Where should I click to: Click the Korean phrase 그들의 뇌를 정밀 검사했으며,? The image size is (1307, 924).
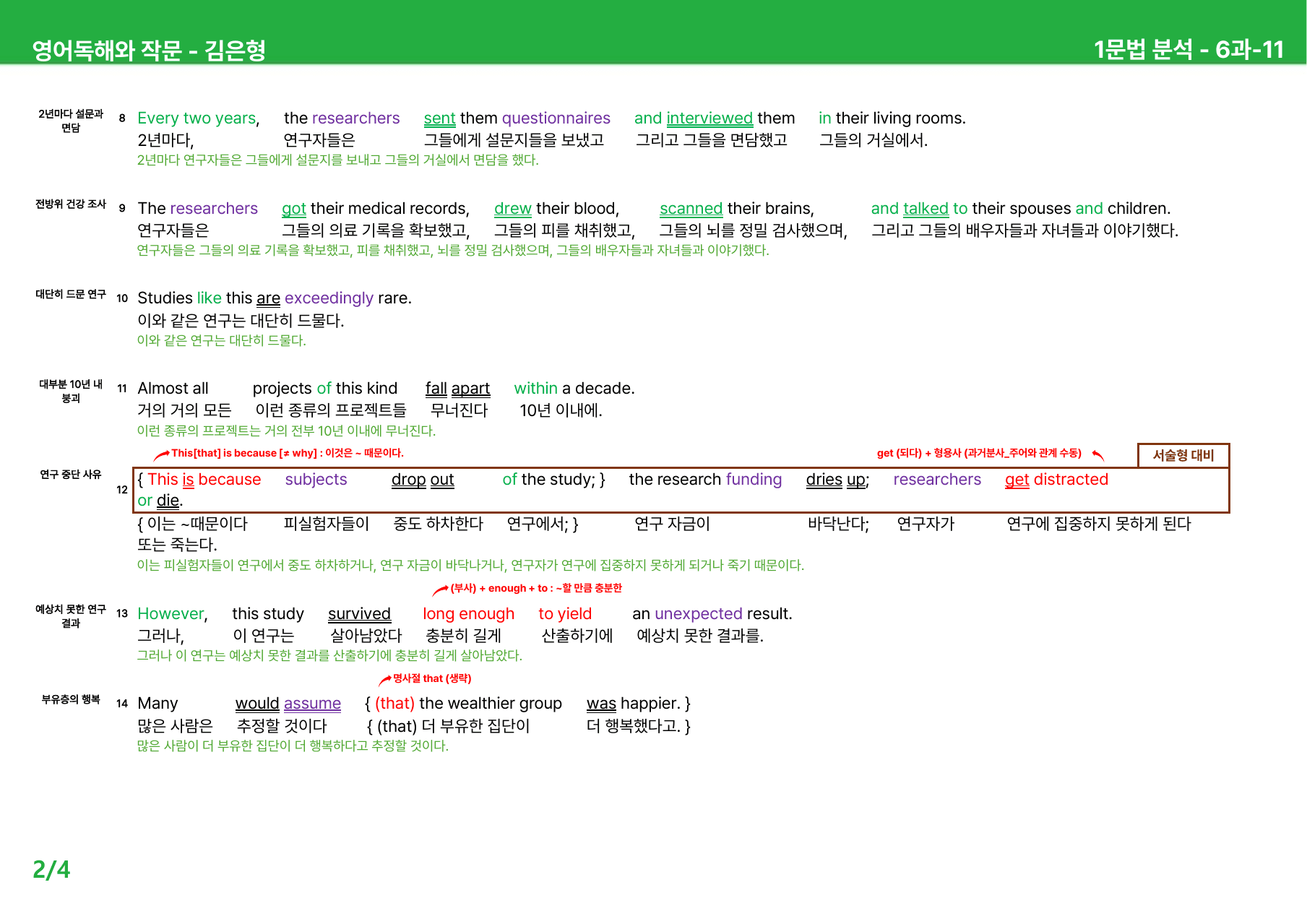(753, 230)
